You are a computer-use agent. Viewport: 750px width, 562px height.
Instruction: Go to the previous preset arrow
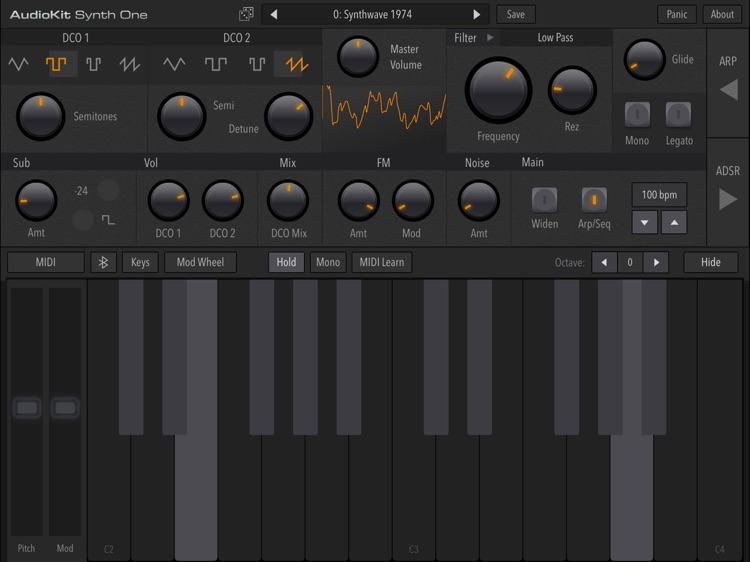tap(274, 14)
